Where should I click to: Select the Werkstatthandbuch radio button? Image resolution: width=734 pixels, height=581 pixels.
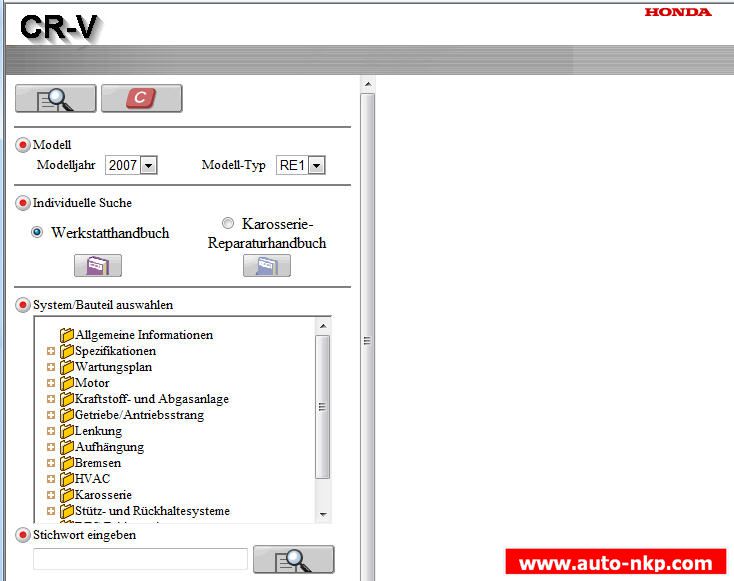point(37,232)
